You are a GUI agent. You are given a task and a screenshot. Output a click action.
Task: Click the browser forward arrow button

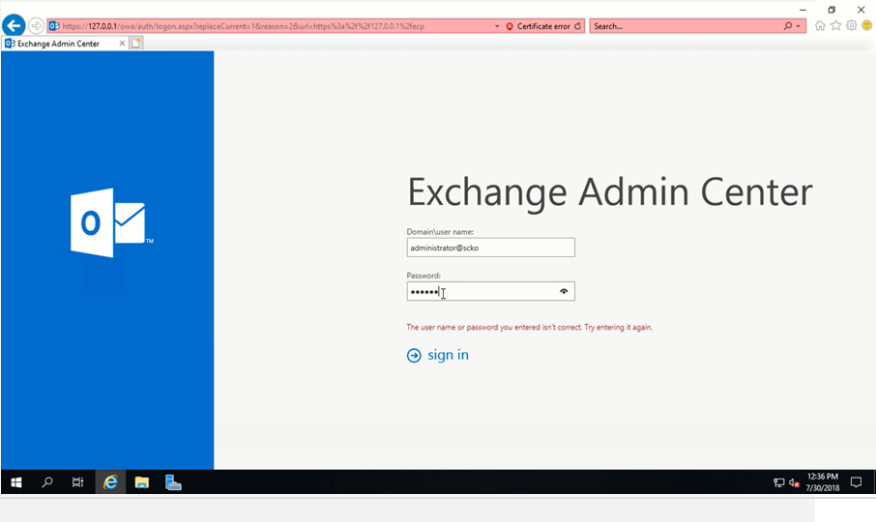click(36, 25)
